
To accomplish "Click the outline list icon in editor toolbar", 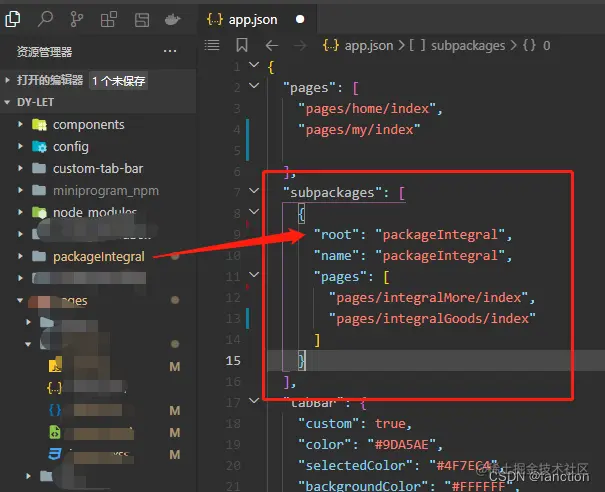I will point(212,45).
